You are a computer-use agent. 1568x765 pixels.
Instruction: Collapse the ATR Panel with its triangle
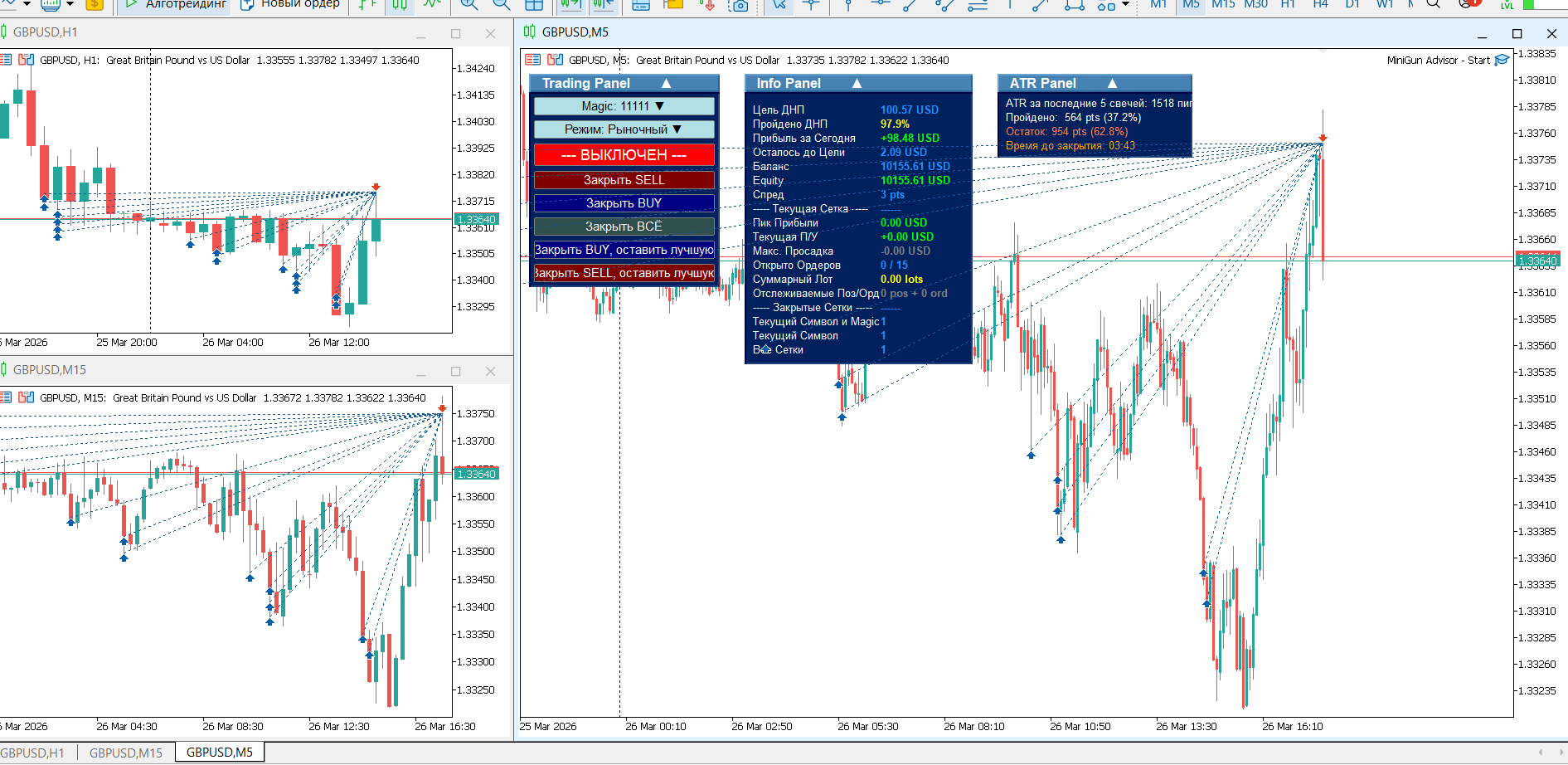tap(1112, 83)
